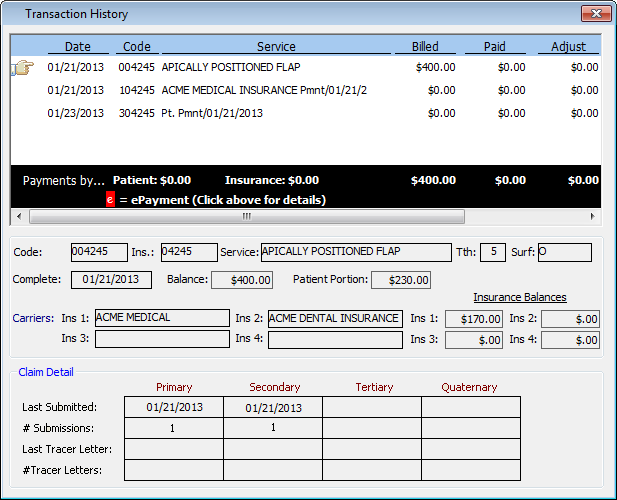Click the Ins 1 carrier ACME MEDICAL field

pos(162,318)
